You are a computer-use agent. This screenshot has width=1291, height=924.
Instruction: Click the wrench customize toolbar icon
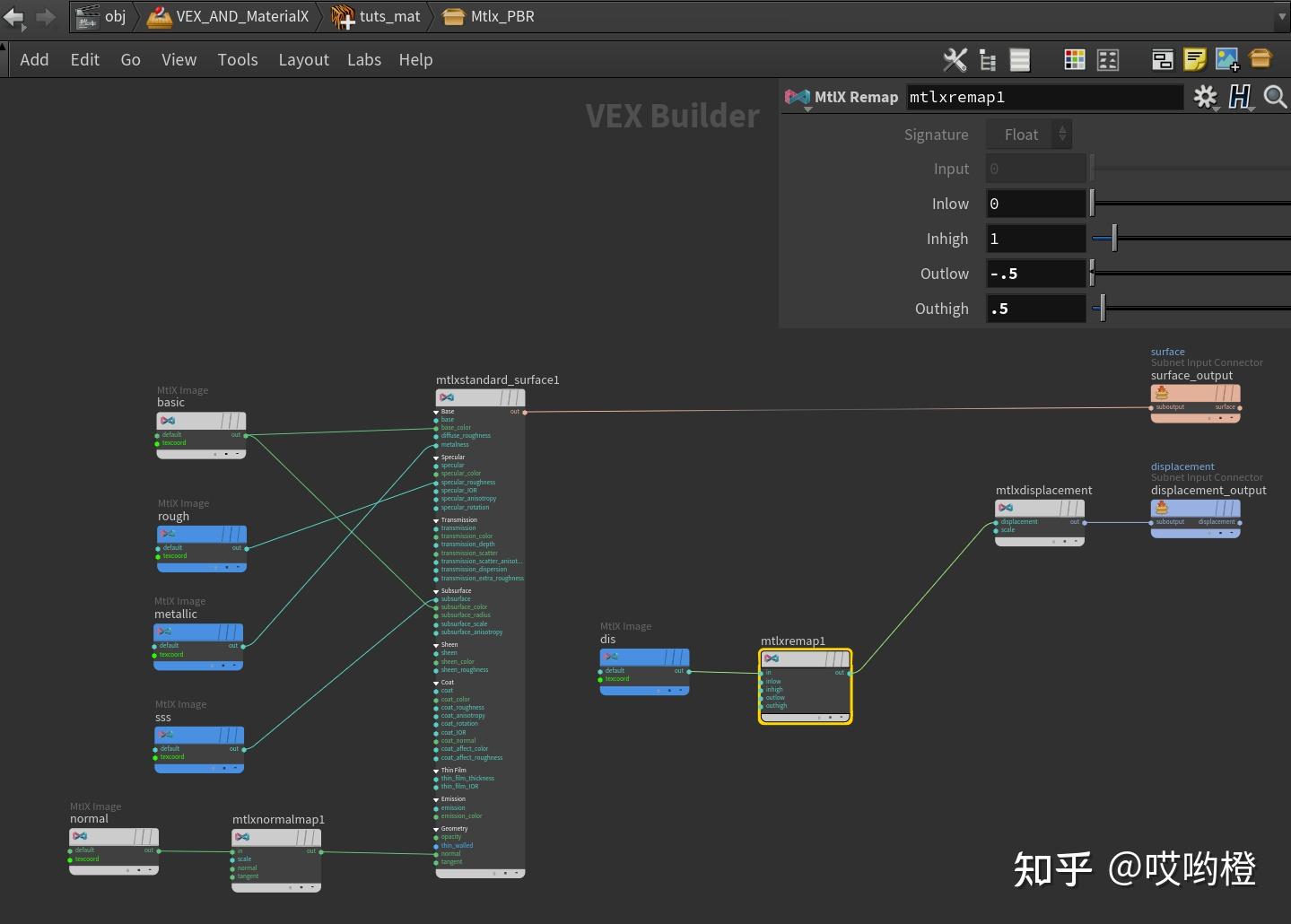point(955,59)
